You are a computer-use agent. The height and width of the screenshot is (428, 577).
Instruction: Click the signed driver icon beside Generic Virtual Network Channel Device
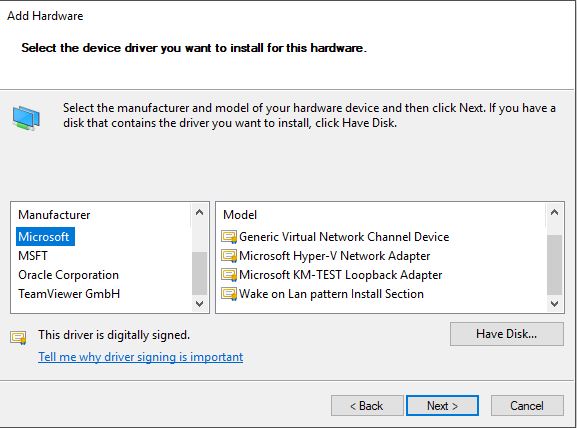click(x=229, y=237)
